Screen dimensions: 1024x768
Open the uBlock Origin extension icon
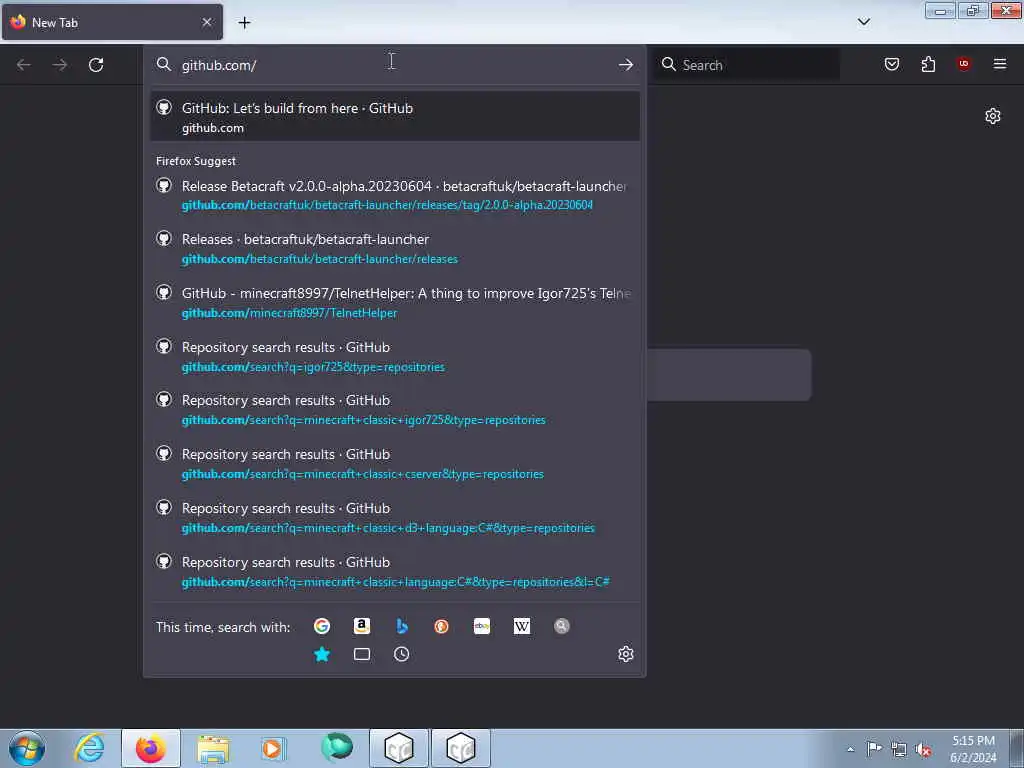963,64
